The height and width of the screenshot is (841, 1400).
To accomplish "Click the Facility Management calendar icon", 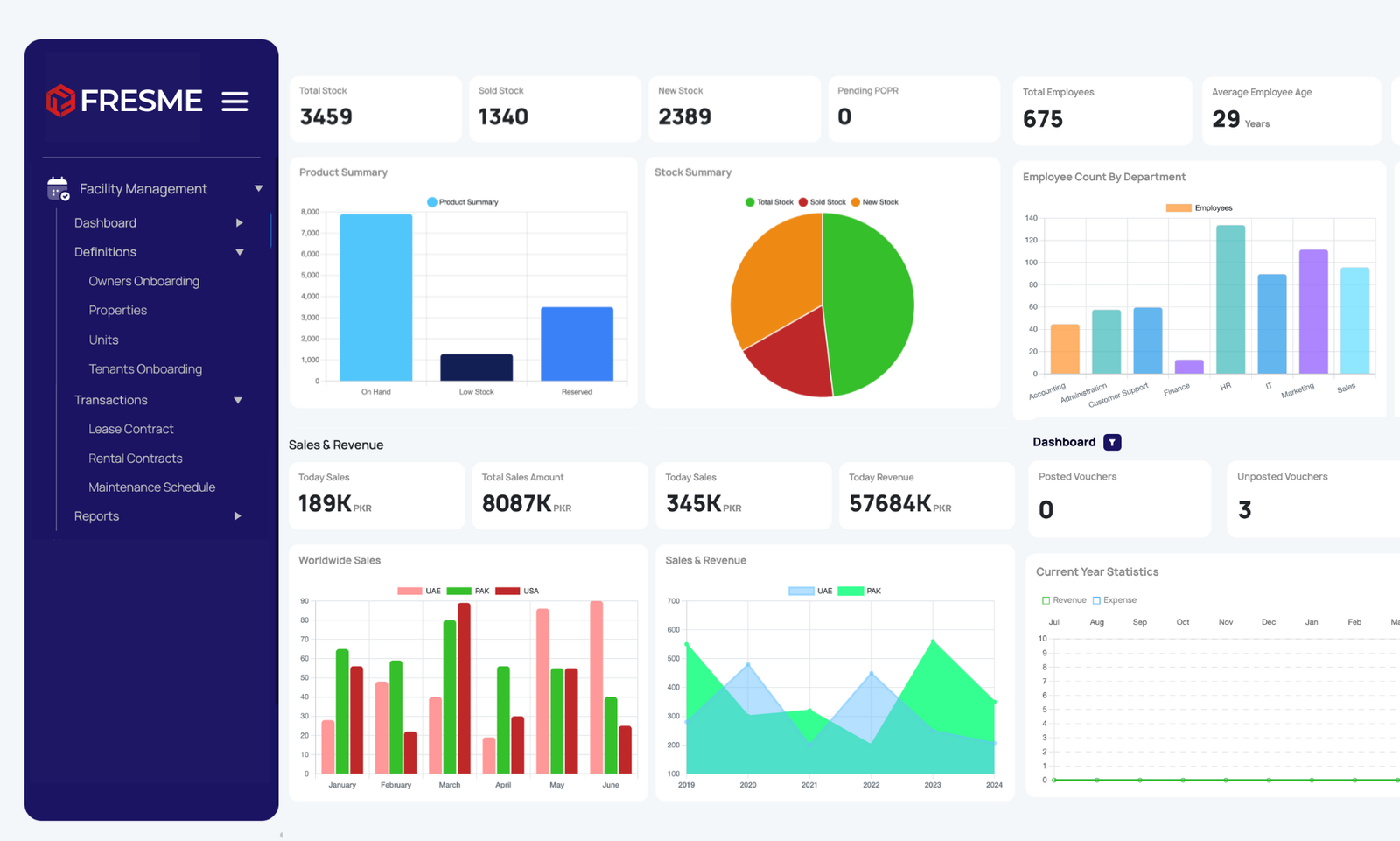I will [x=58, y=188].
